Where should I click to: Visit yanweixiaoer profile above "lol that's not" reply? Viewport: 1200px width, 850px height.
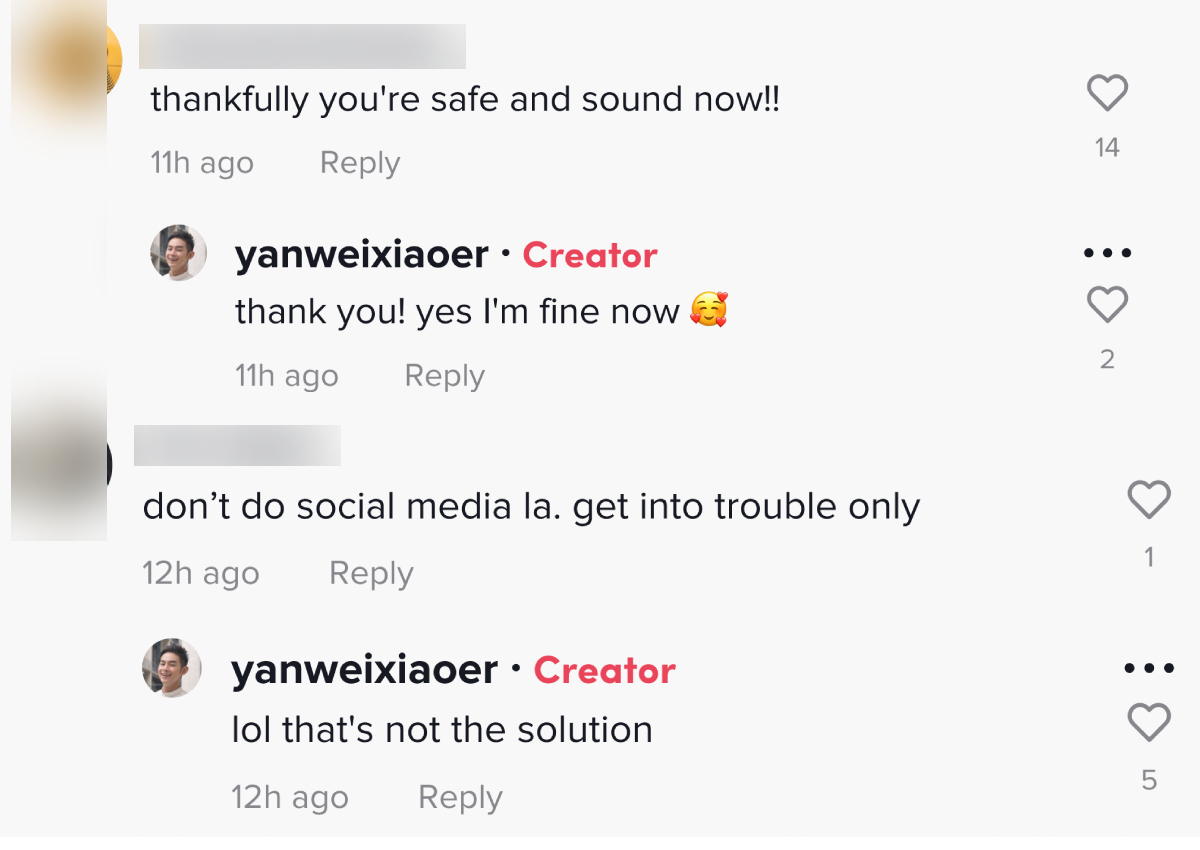point(364,670)
